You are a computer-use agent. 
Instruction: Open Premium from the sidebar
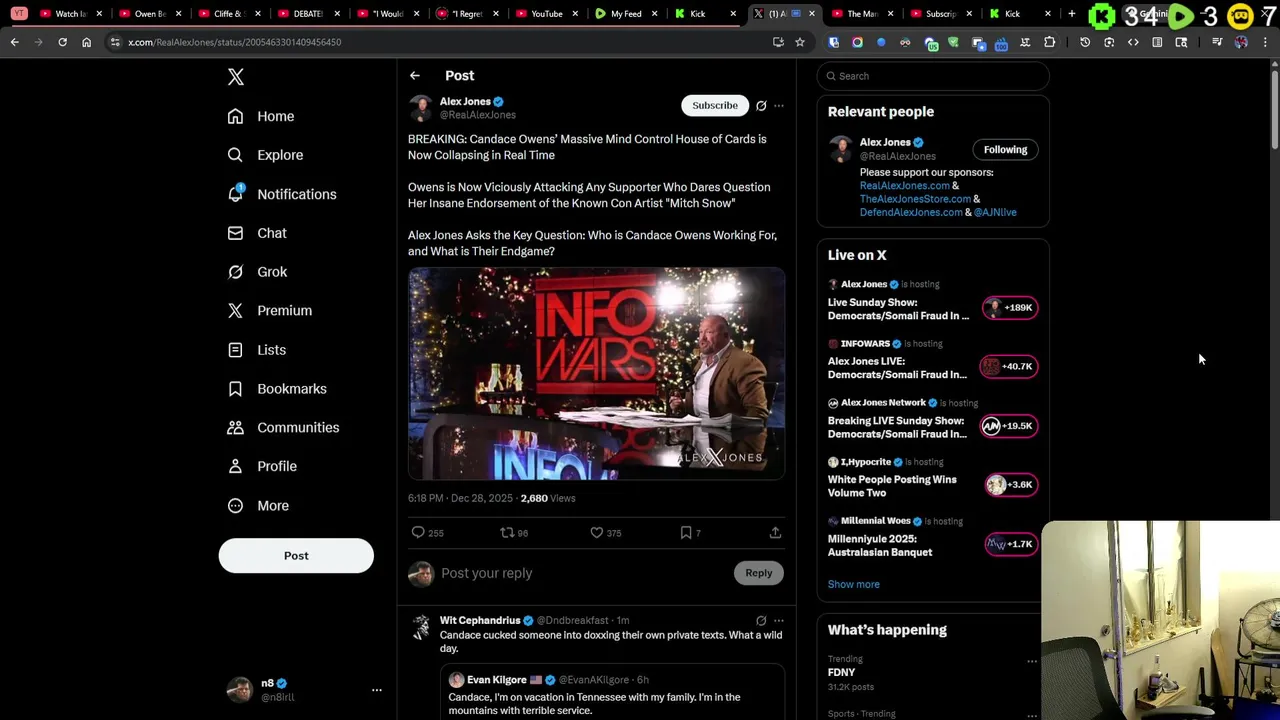[x=270, y=311]
